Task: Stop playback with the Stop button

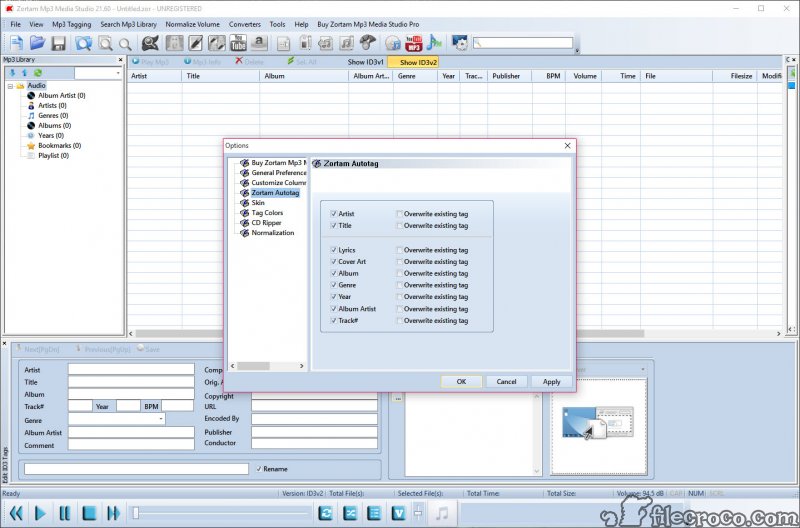Action: click(x=89, y=513)
